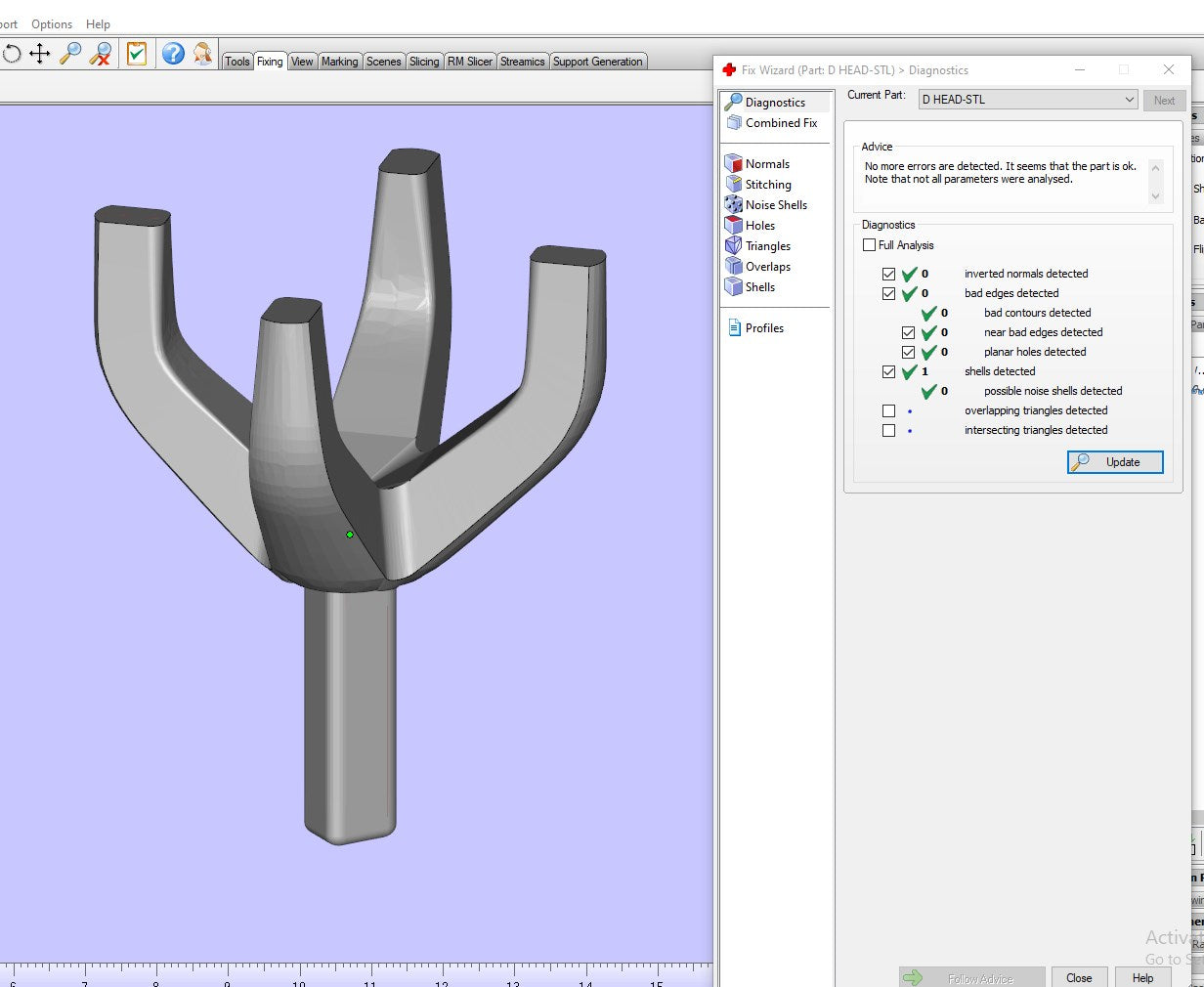Viewport: 1204px width, 987px height.
Task: Click the magnifier with red X icon
Action: [100, 54]
